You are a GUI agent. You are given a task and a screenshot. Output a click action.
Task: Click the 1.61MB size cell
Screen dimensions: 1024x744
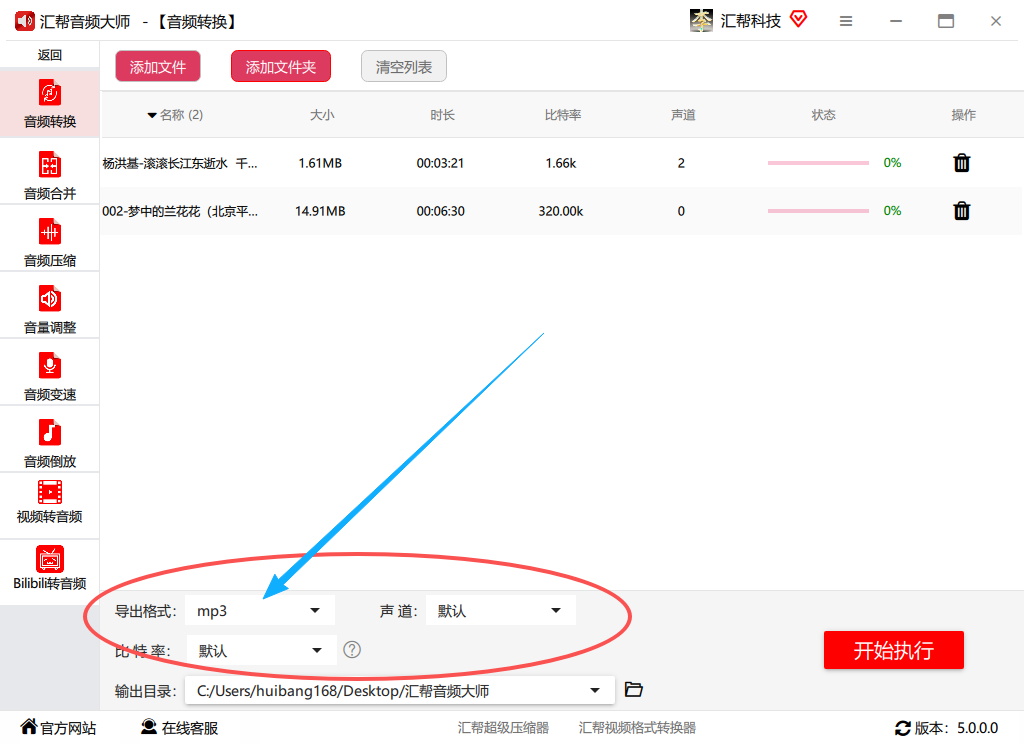[x=320, y=163]
